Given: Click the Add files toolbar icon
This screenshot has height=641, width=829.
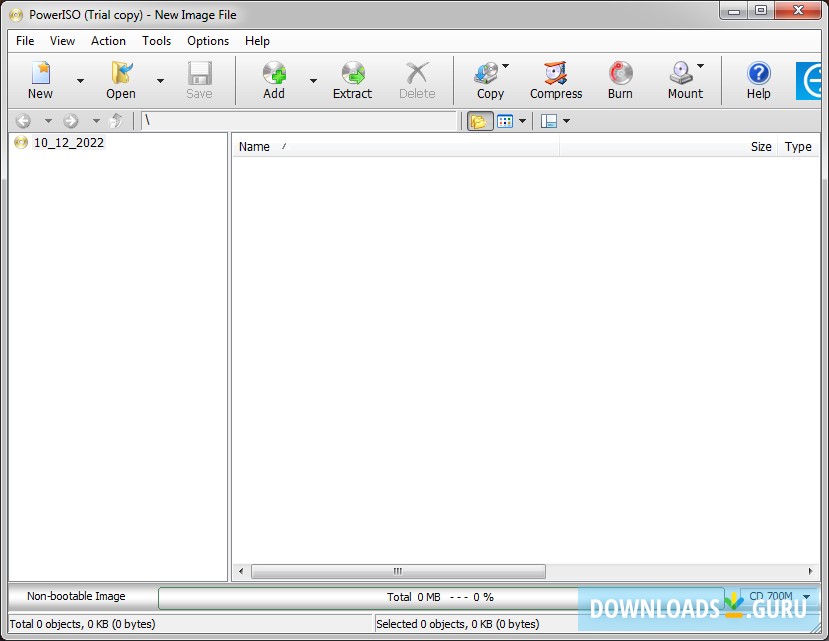Looking at the screenshot, I should tap(274, 74).
